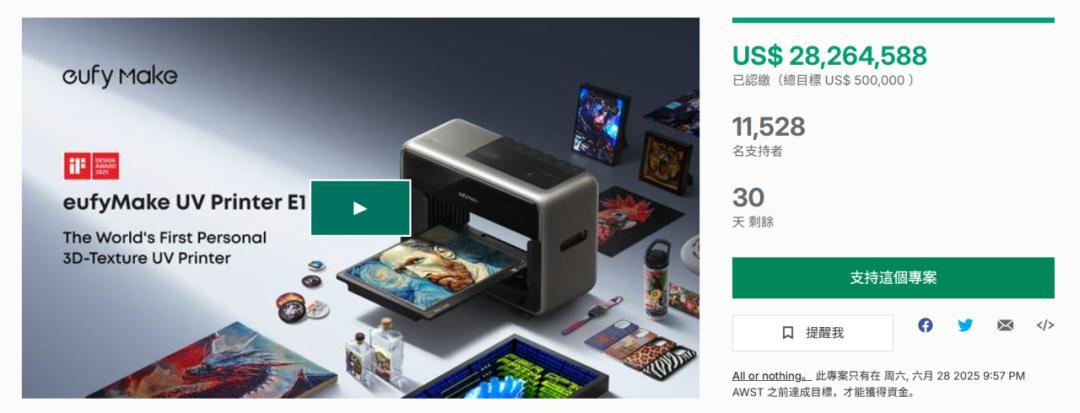The image size is (1080, 413).
Task: Select the US$ 28,264,588 pledged amount
Action: (829, 56)
